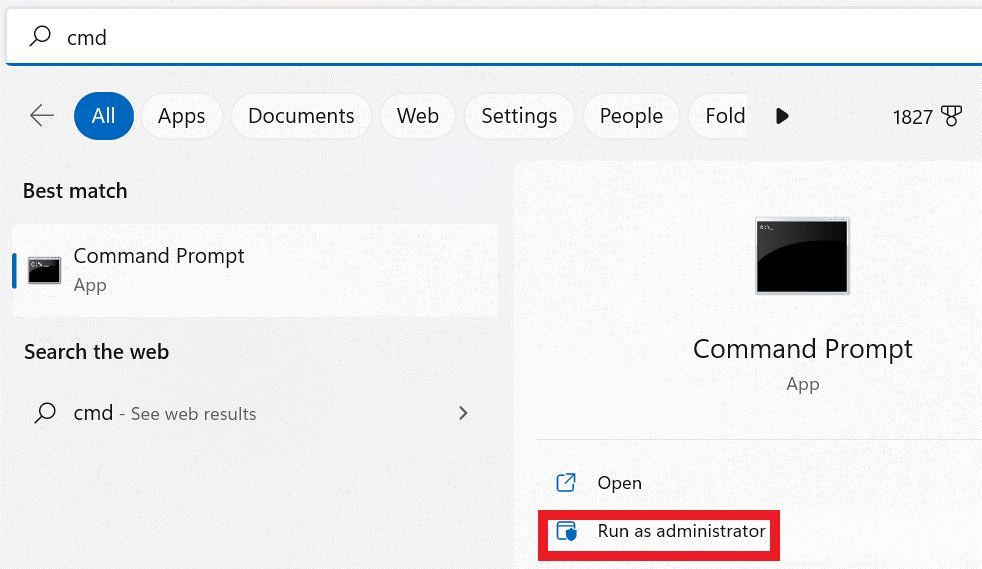Switch to the Folders filter tab
Viewport: 982px width, 569px height.
[719, 116]
